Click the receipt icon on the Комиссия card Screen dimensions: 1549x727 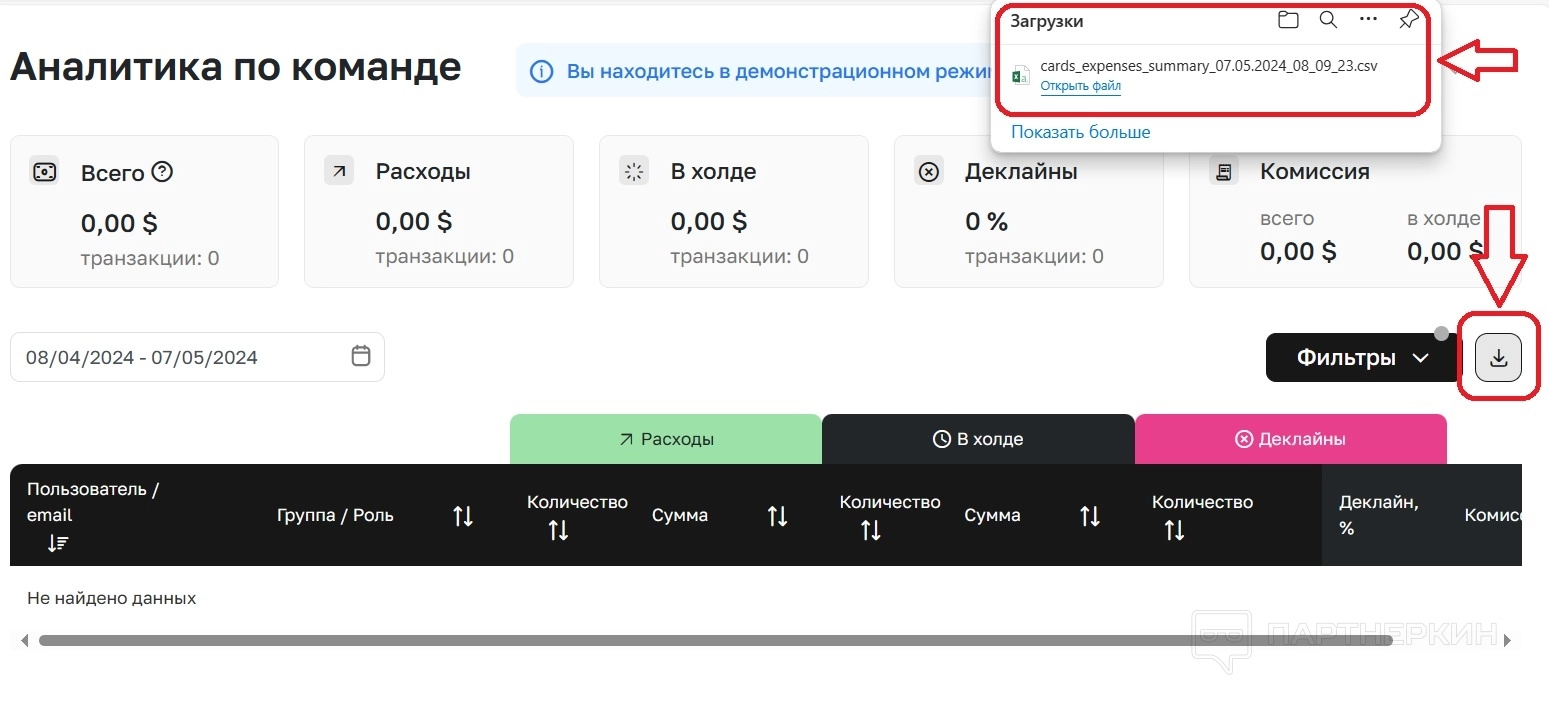coord(1223,171)
